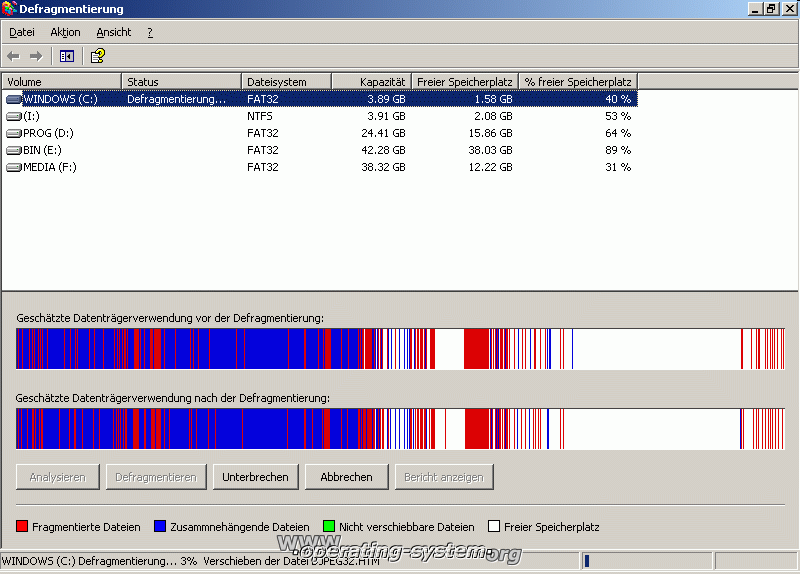This screenshot has height=574, width=800.
Task: Open the ? help menu
Action: pos(150,32)
